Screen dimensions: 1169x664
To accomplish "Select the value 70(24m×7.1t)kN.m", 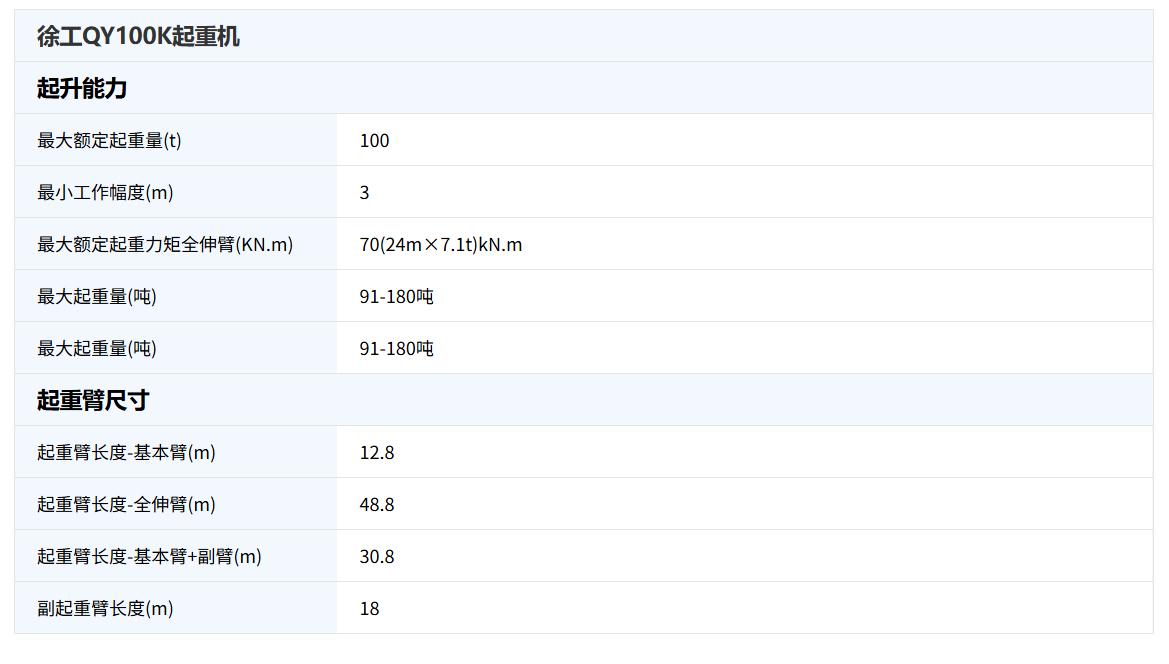I will 441,245.
